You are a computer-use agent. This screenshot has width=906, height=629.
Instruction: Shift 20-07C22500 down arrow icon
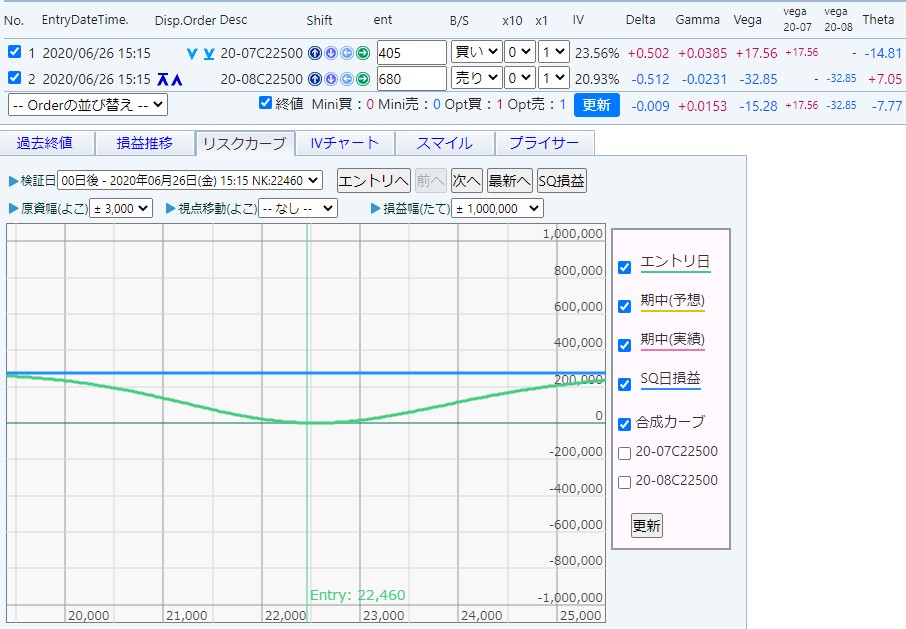[x=331, y=53]
